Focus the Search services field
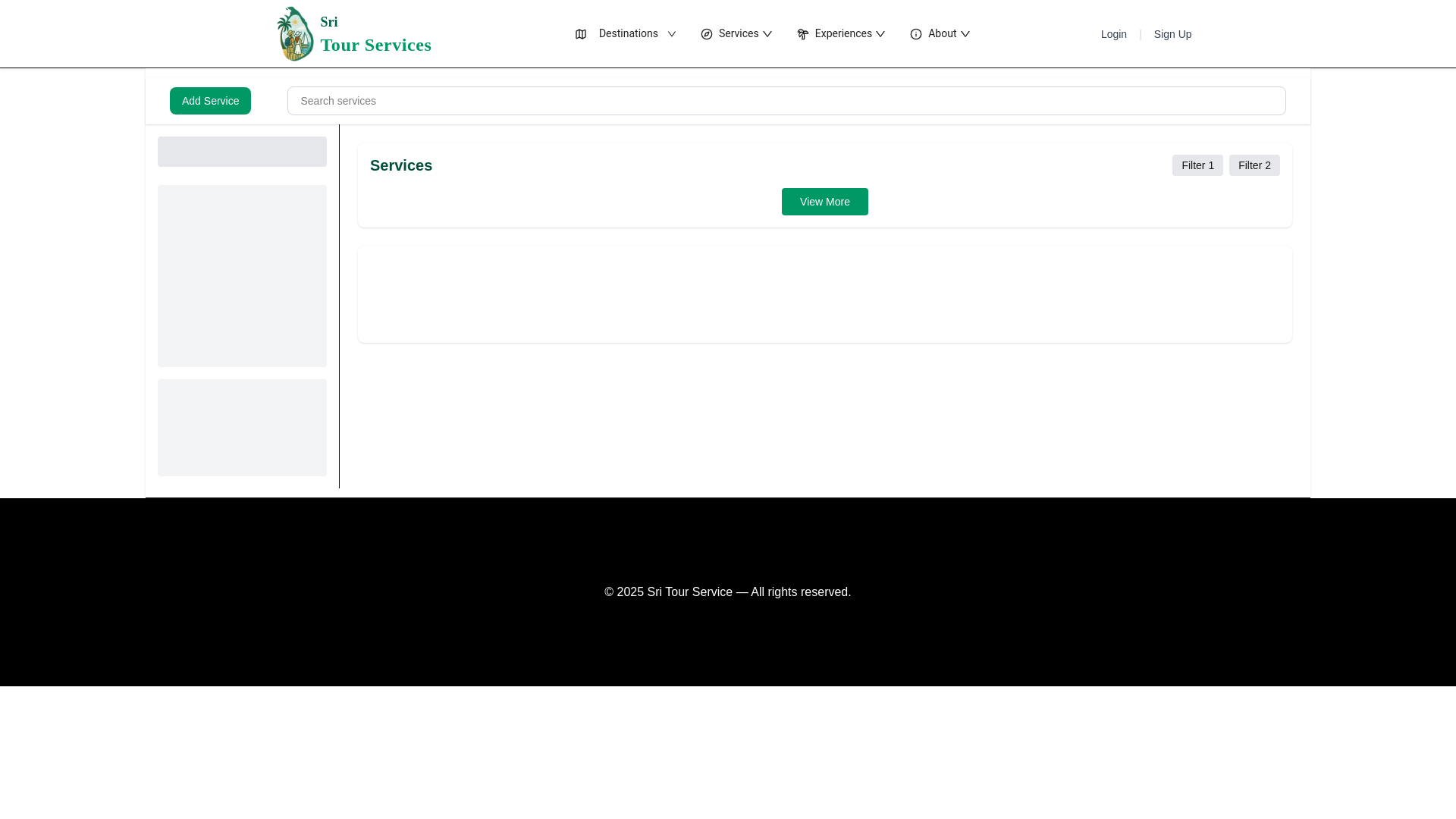This screenshot has height=819, width=1456. click(786, 101)
